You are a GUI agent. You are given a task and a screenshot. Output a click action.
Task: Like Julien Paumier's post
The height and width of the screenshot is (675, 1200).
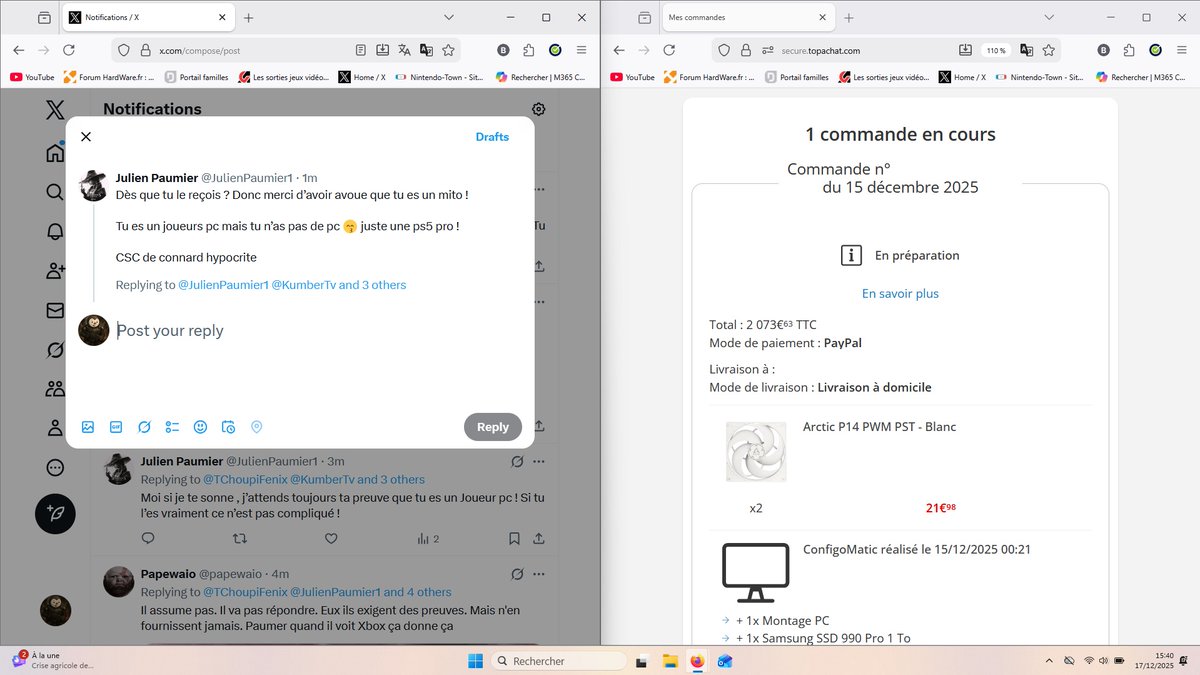pyautogui.click(x=331, y=538)
